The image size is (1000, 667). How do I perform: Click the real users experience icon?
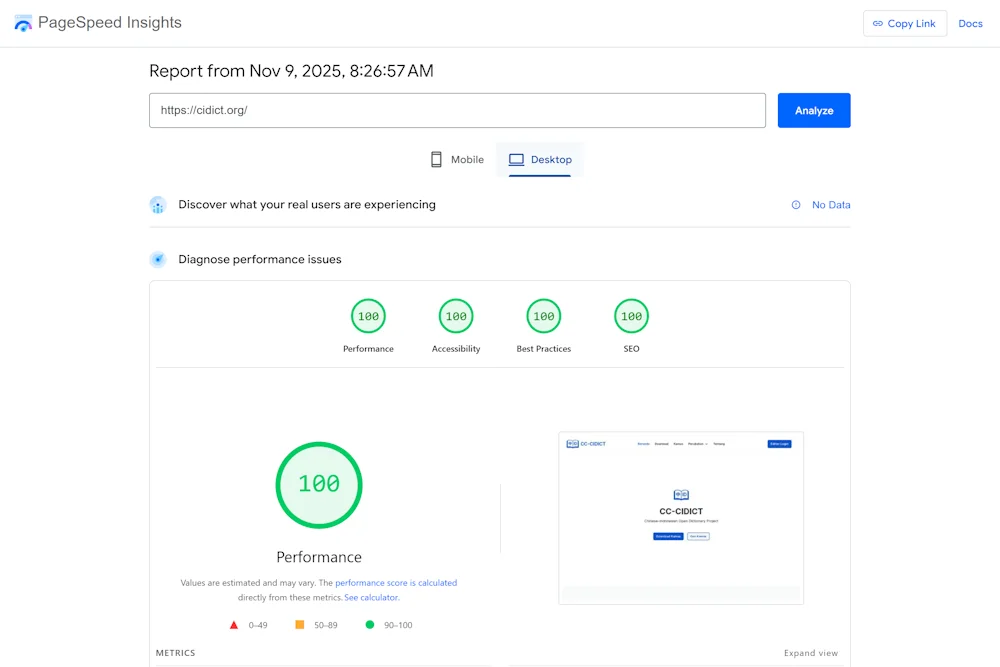point(158,205)
